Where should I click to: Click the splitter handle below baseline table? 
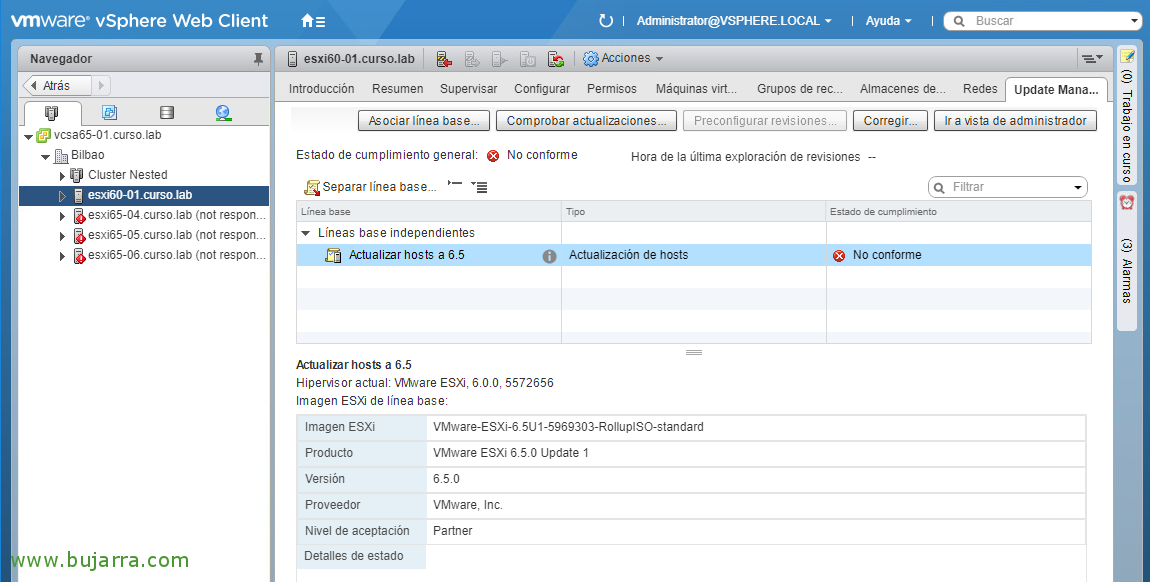694,353
